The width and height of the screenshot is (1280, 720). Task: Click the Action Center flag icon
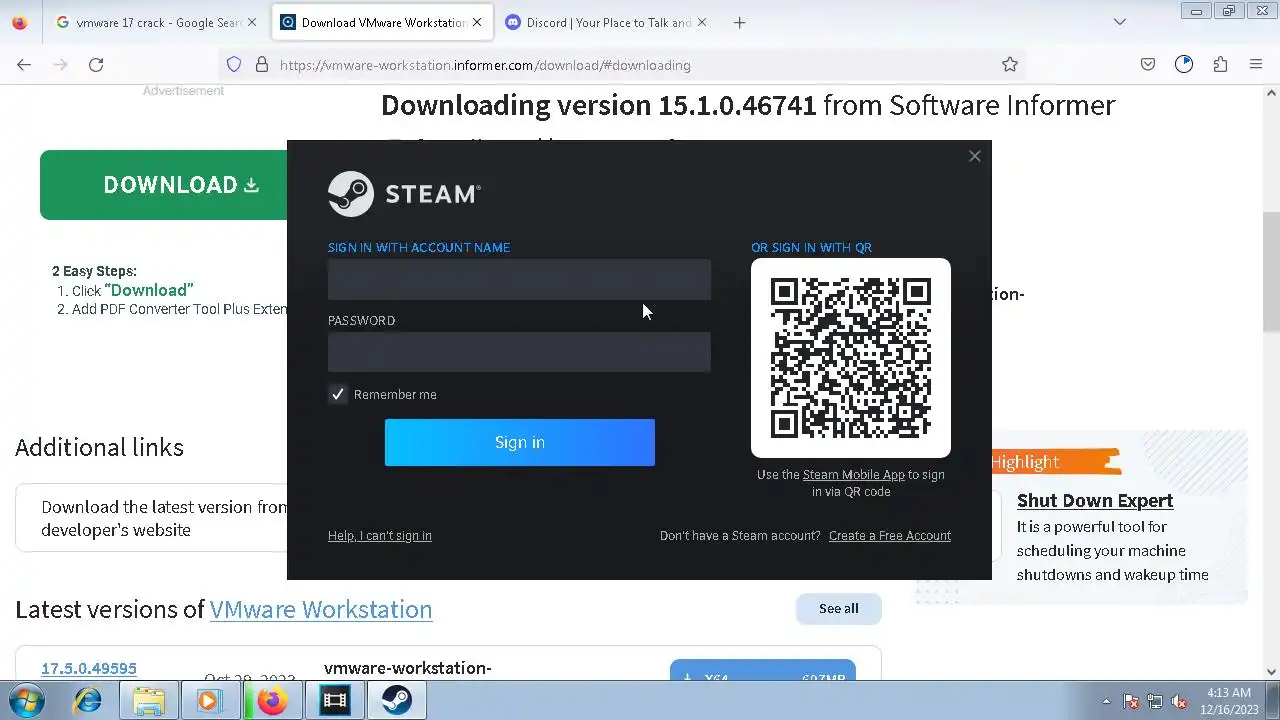click(x=1131, y=701)
